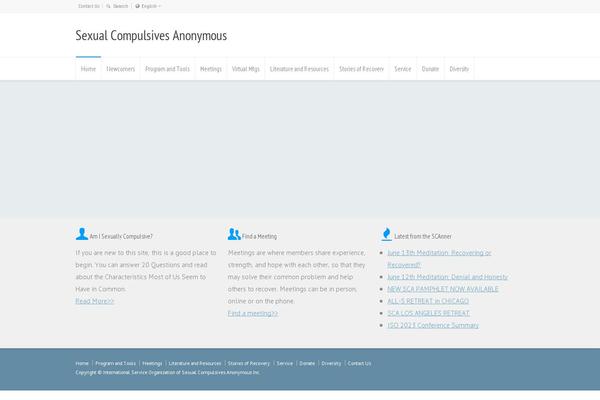Click the flame icon beside Latest from the SCAnner
Viewport: 600px width, 400px height.
(386, 234)
